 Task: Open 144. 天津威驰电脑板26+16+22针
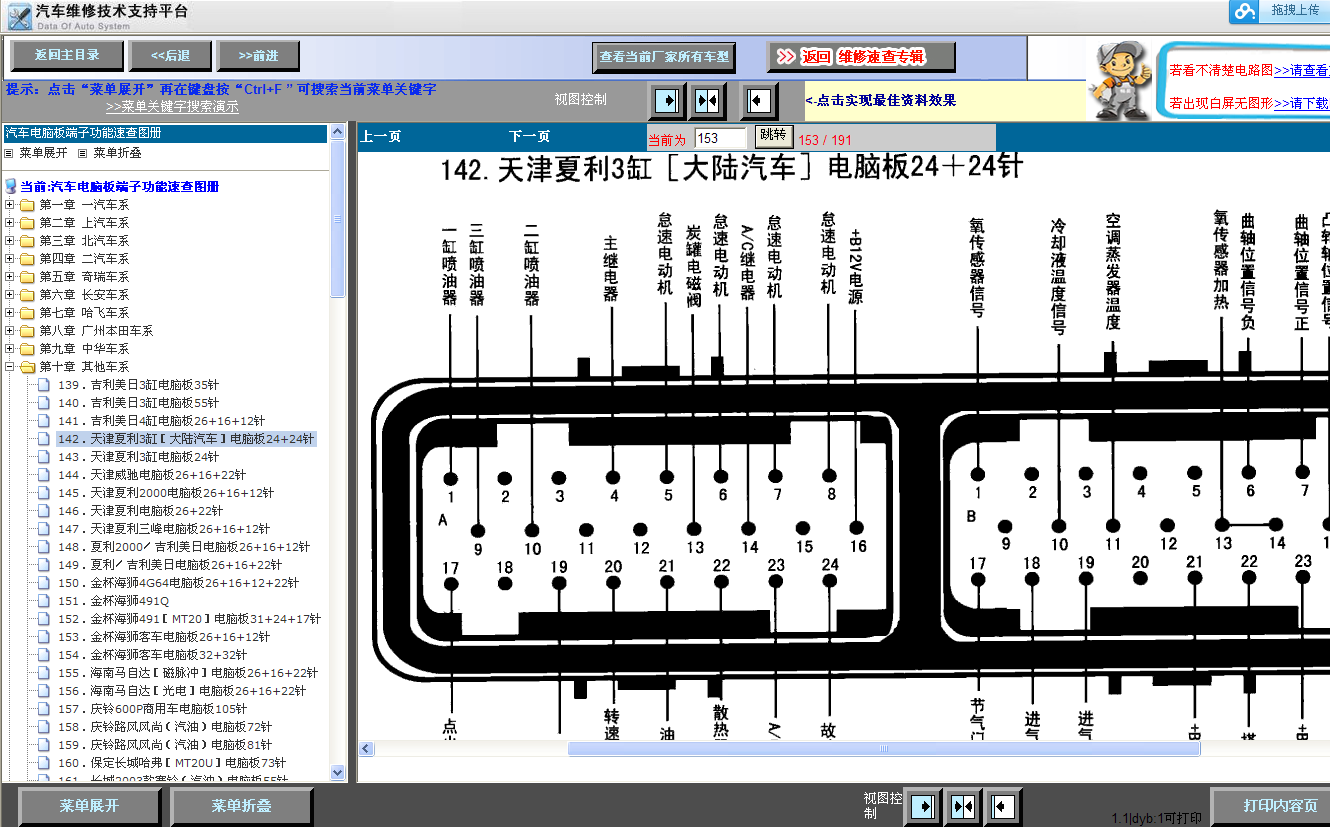152,475
